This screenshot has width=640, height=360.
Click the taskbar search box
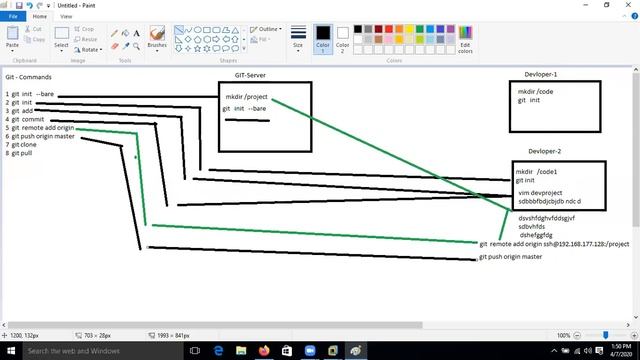[x=102, y=351]
